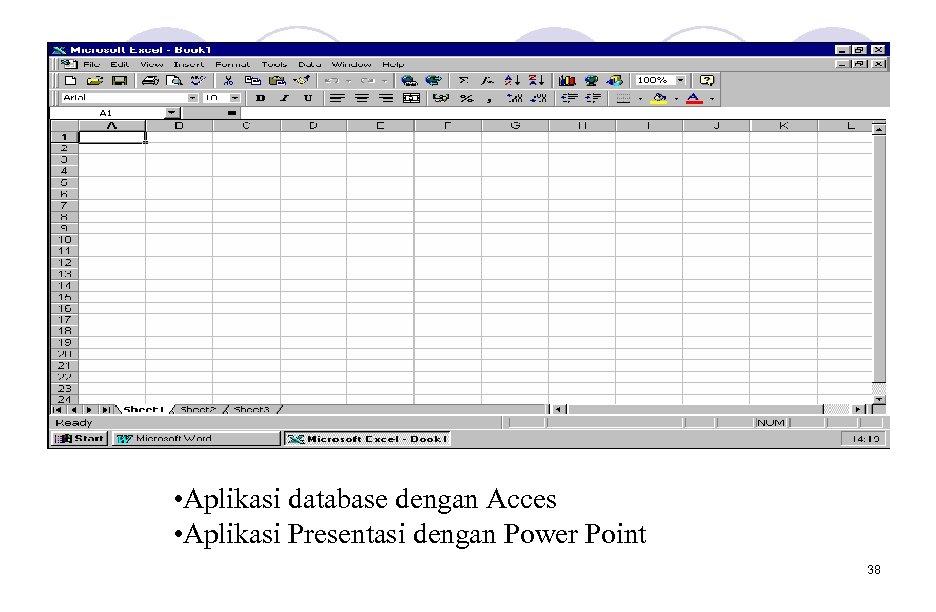Apply Percent Style with the % icon
The width and height of the screenshot is (936, 612).
466,99
